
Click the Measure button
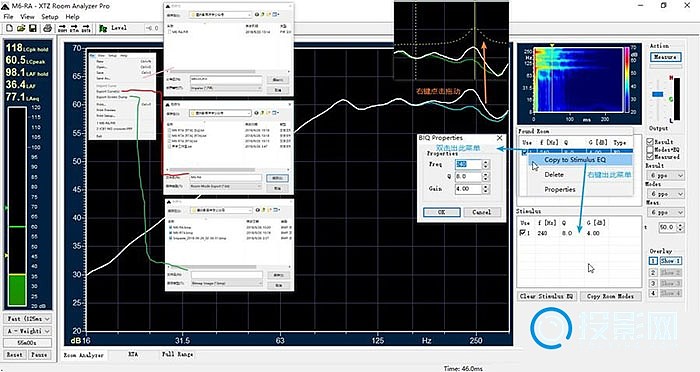665,57
